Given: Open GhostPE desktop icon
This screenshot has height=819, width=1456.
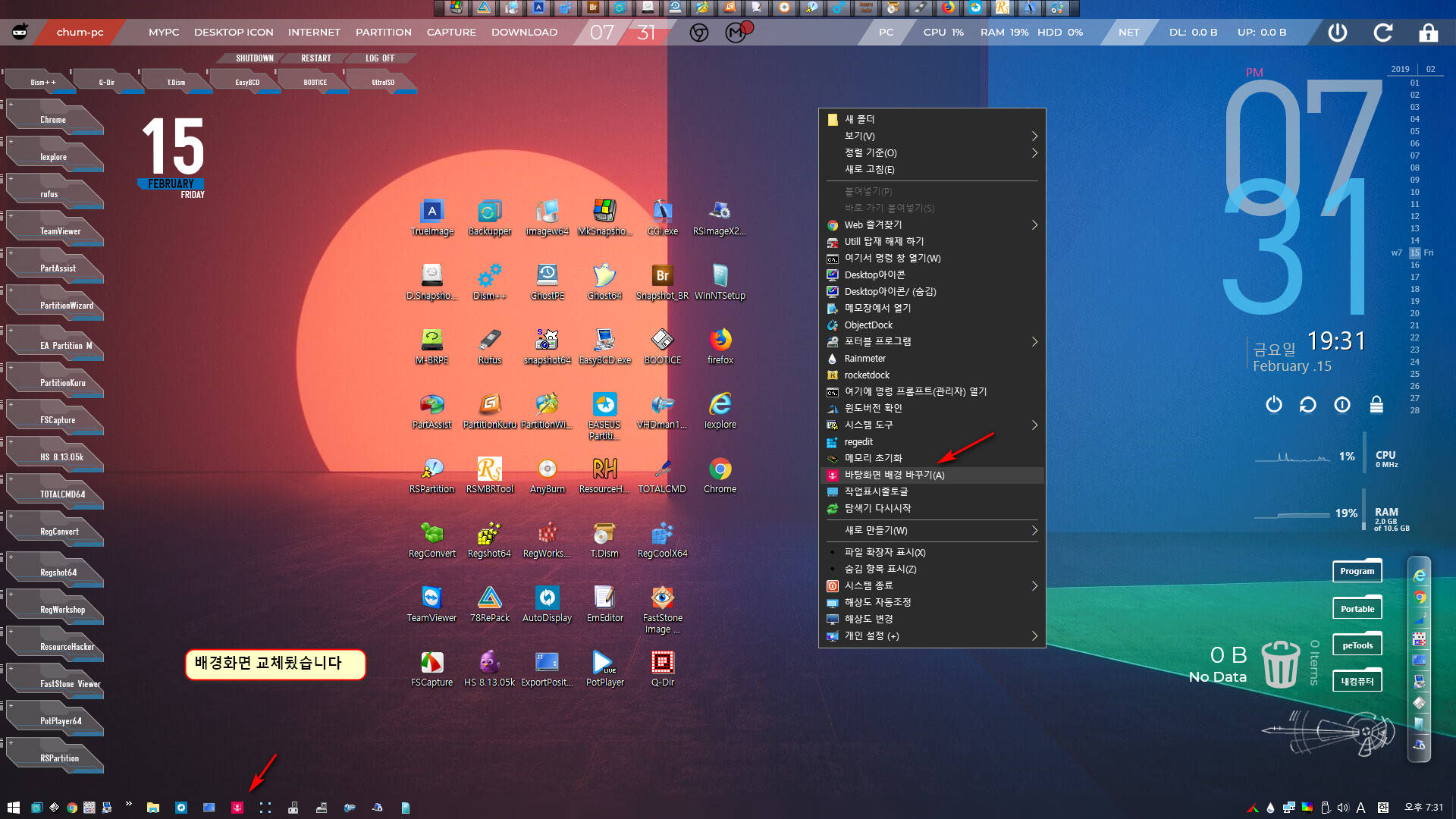Looking at the screenshot, I should pyautogui.click(x=547, y=282).
